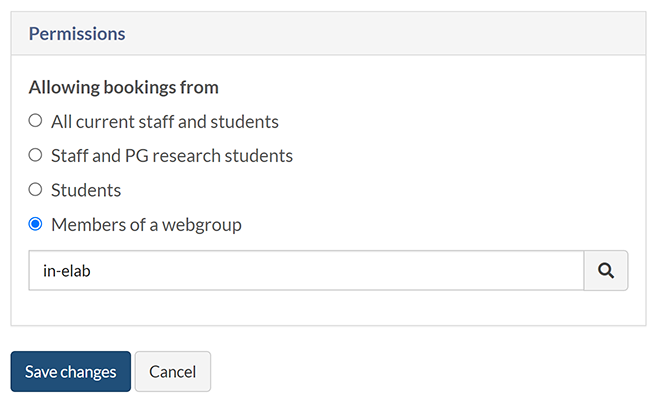This screenshot has height=402, width=667.
Task: Place cursor on the 'in-elab' text
Action: (x=68, y=271)
